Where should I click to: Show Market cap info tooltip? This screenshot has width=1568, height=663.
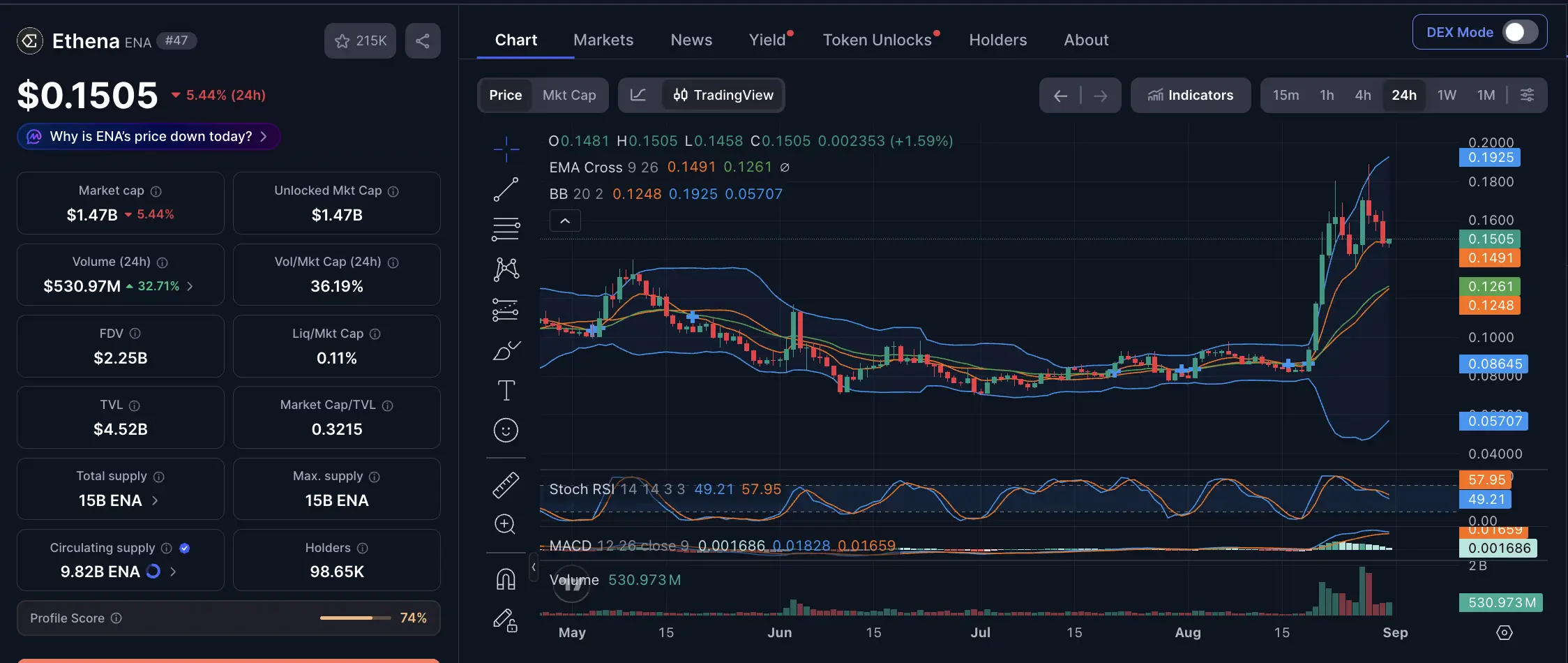(156, 191)
